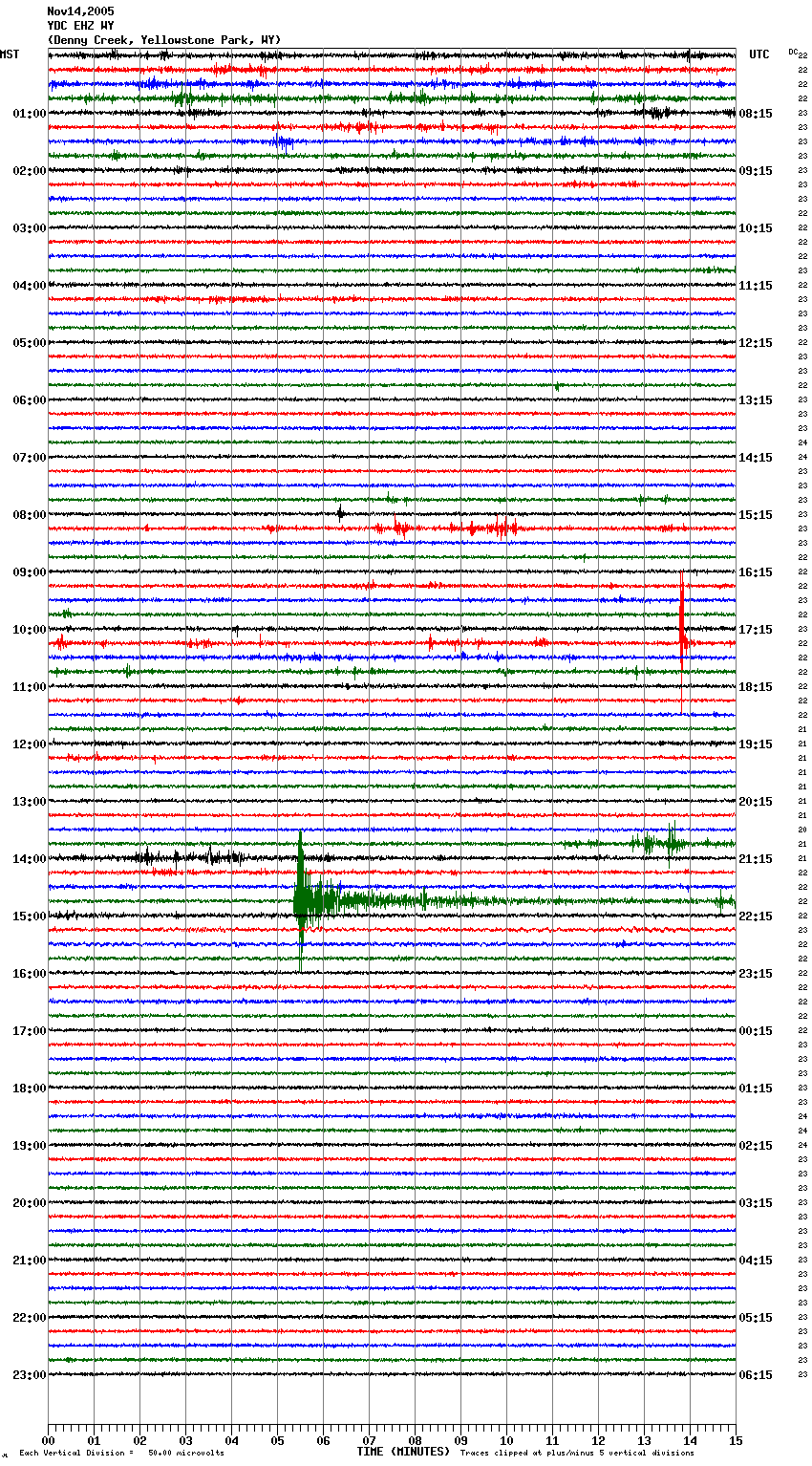Click the 13 minute tick label

[x=644, y=1441]
